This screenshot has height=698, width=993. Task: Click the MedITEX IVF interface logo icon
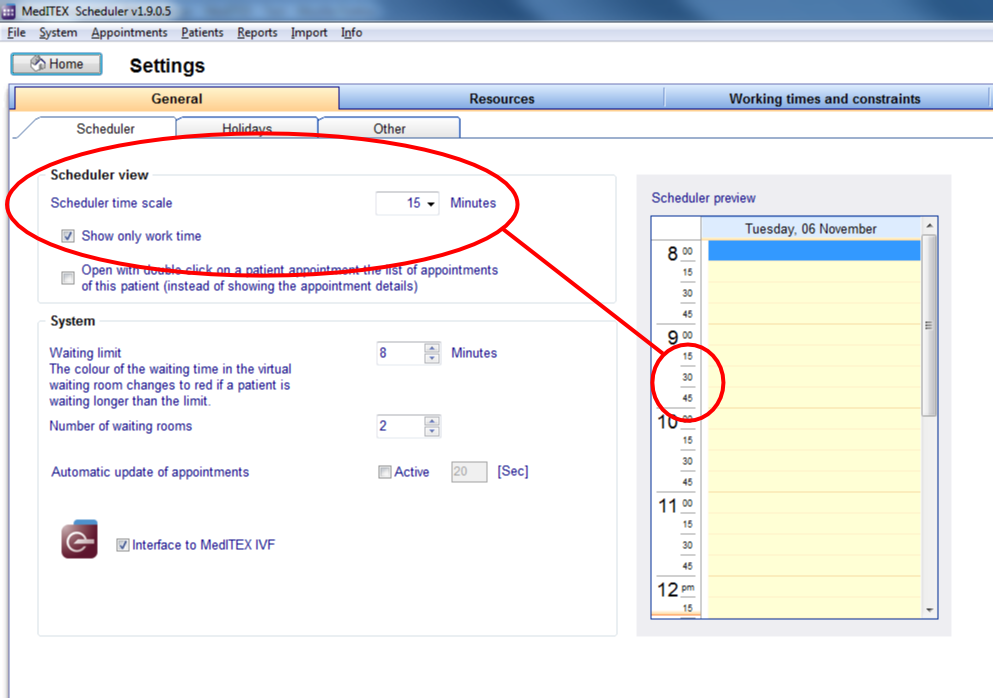click(x=79, y=540)
